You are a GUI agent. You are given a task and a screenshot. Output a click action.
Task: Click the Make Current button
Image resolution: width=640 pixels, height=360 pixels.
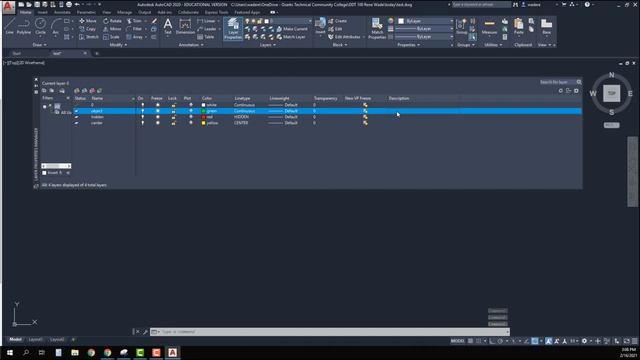[x=292, y=29]
